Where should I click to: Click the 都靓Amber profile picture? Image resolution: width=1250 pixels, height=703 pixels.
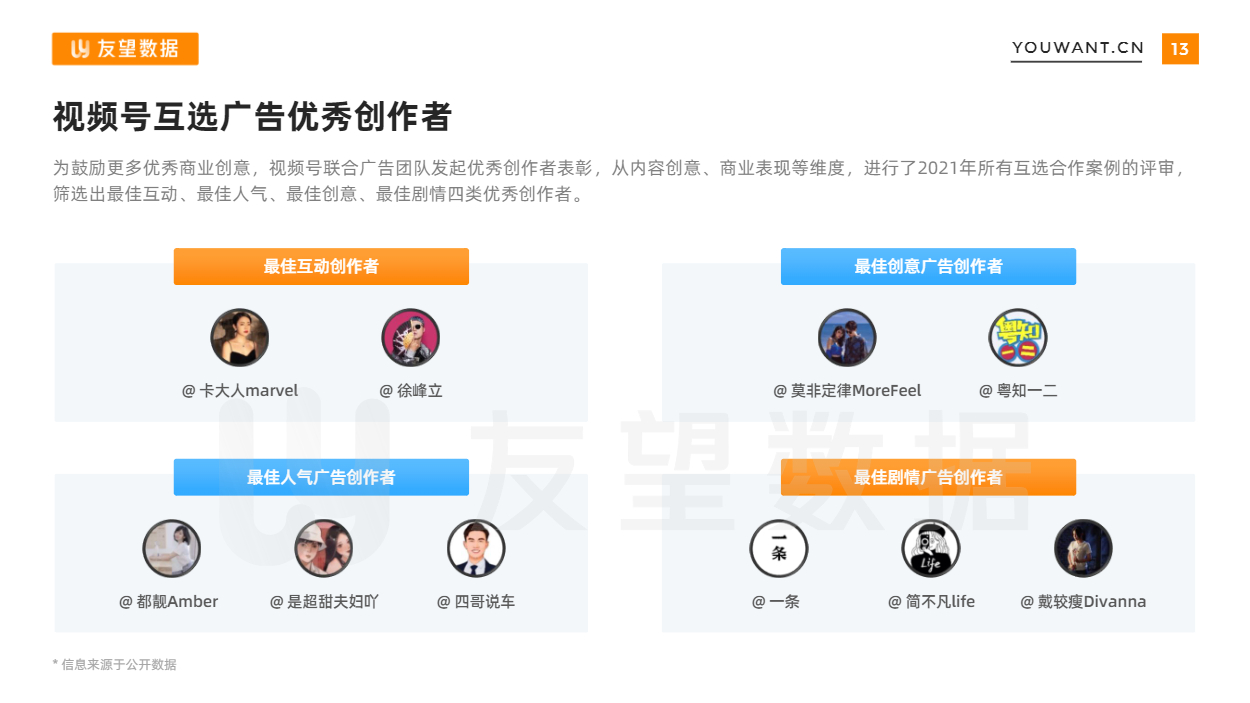pos(172,548)
